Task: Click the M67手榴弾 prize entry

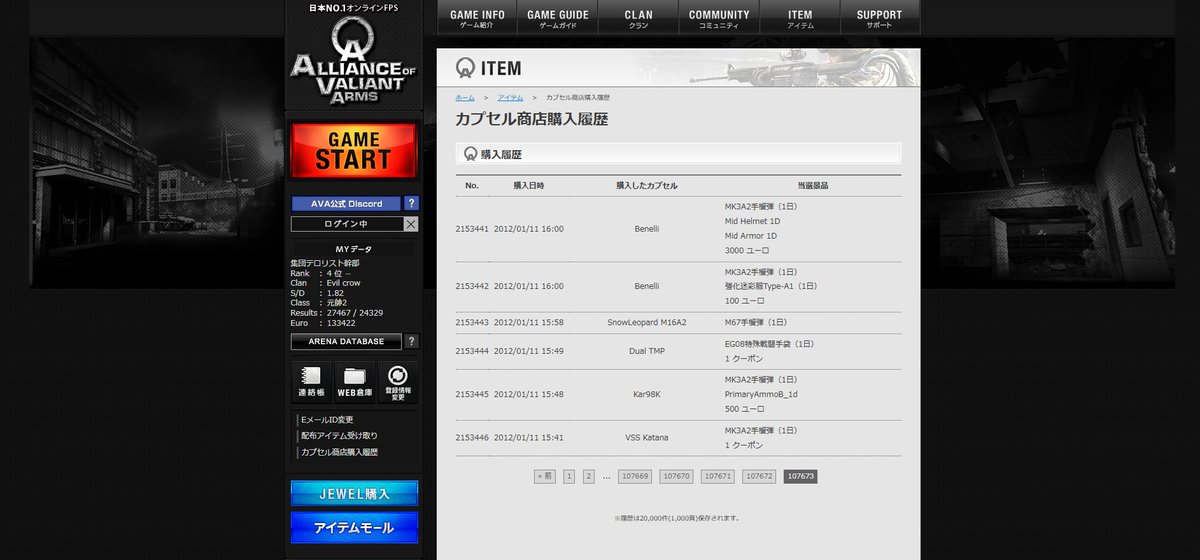Action: [x=756, y=322]
